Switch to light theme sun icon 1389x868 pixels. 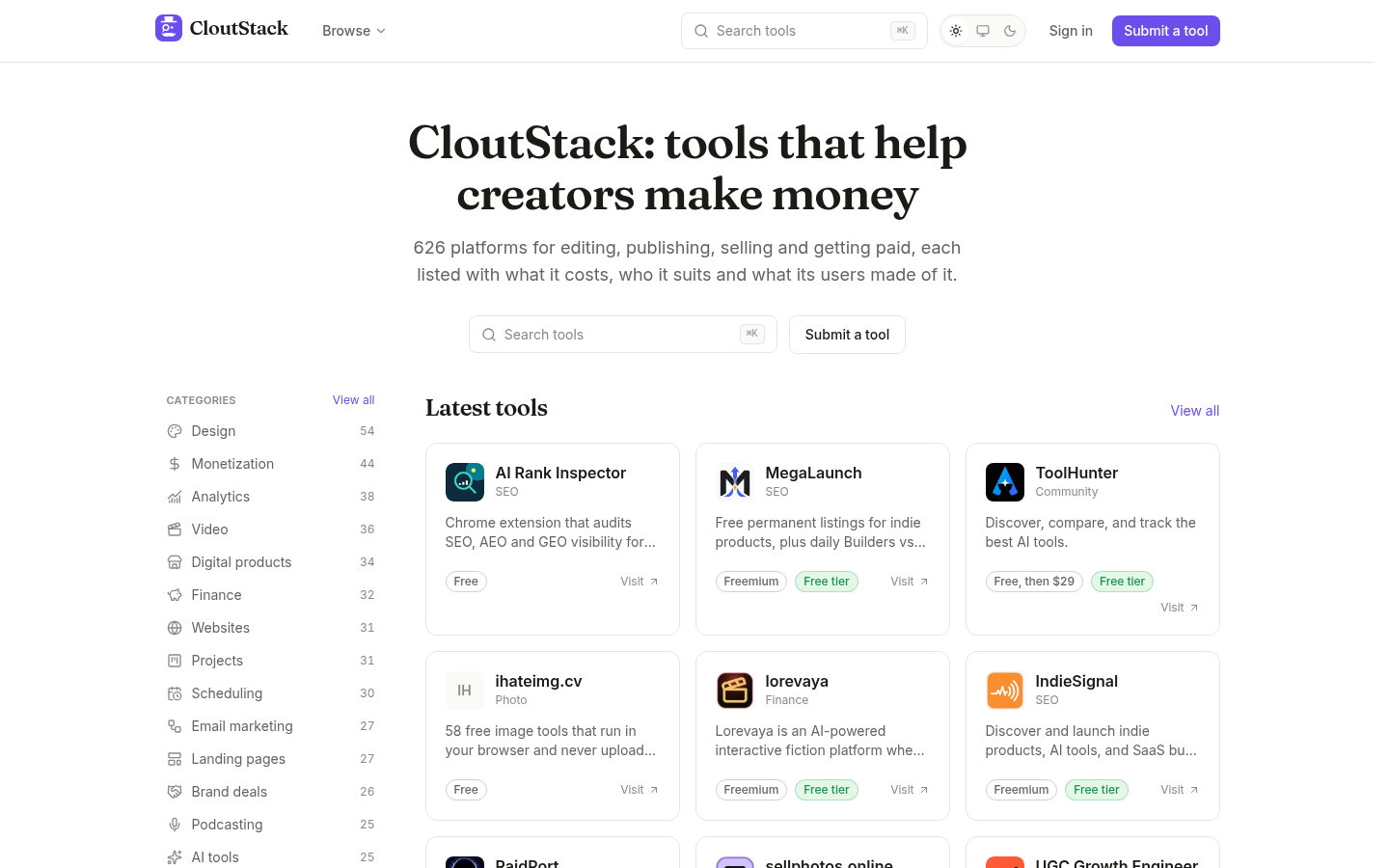[x=956, y=31]
